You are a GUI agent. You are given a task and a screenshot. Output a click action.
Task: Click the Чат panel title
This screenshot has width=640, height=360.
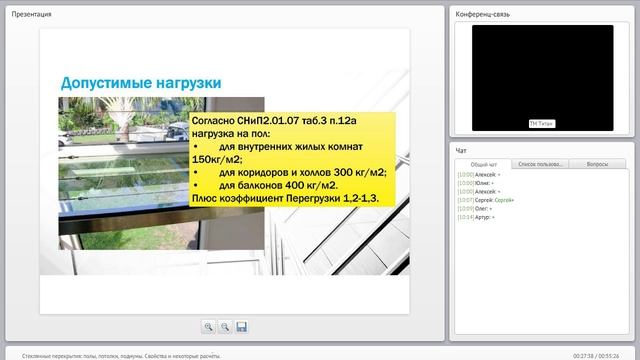(461, 151)
